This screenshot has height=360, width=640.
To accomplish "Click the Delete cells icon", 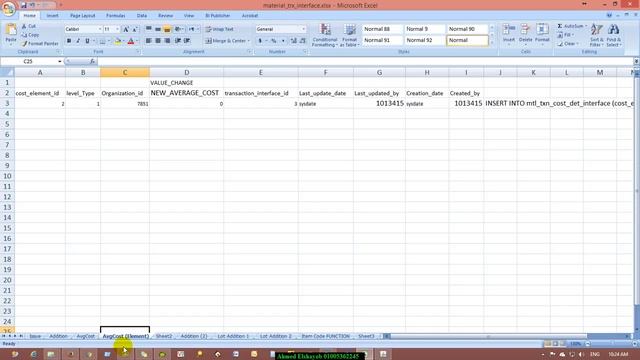I will (x=525, y=29).
